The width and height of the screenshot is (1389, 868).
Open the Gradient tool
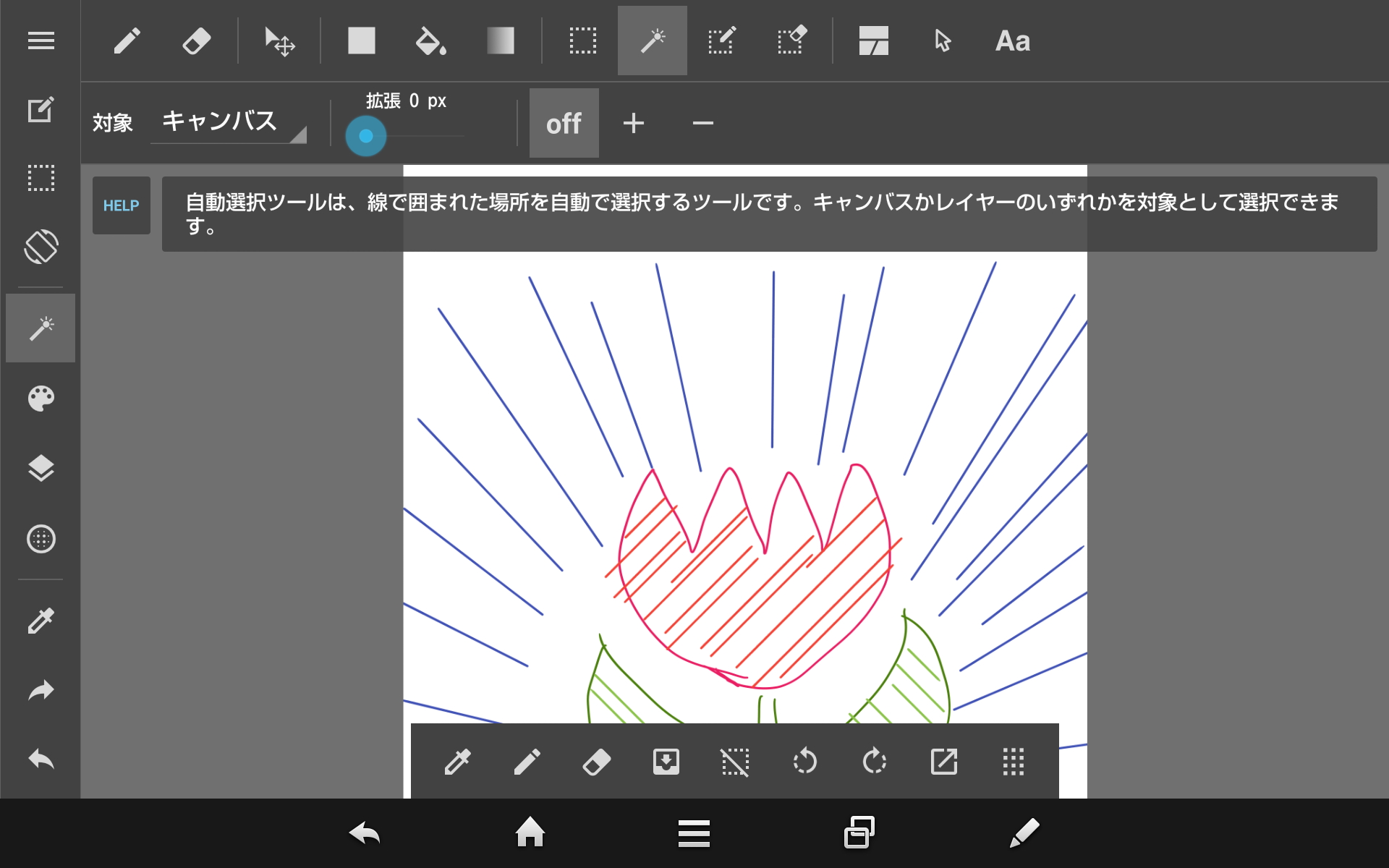[501, 41]
